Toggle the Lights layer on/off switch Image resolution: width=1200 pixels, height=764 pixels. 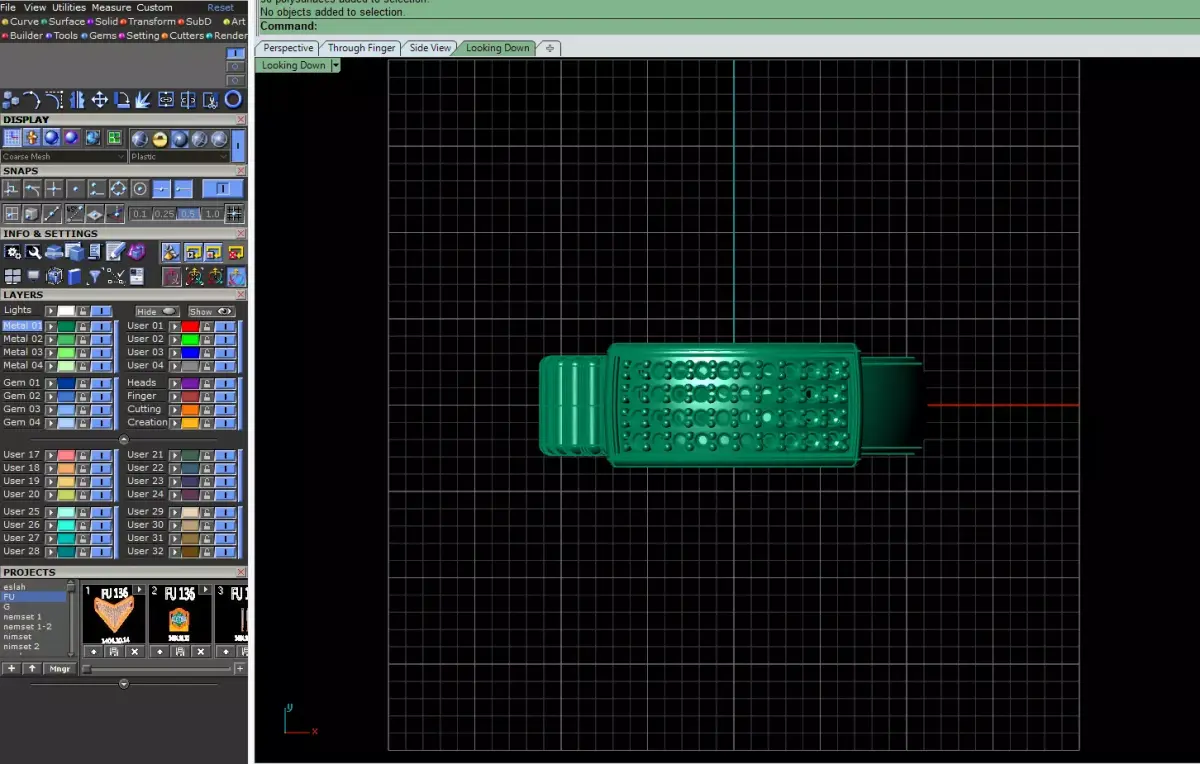(101, 310)
